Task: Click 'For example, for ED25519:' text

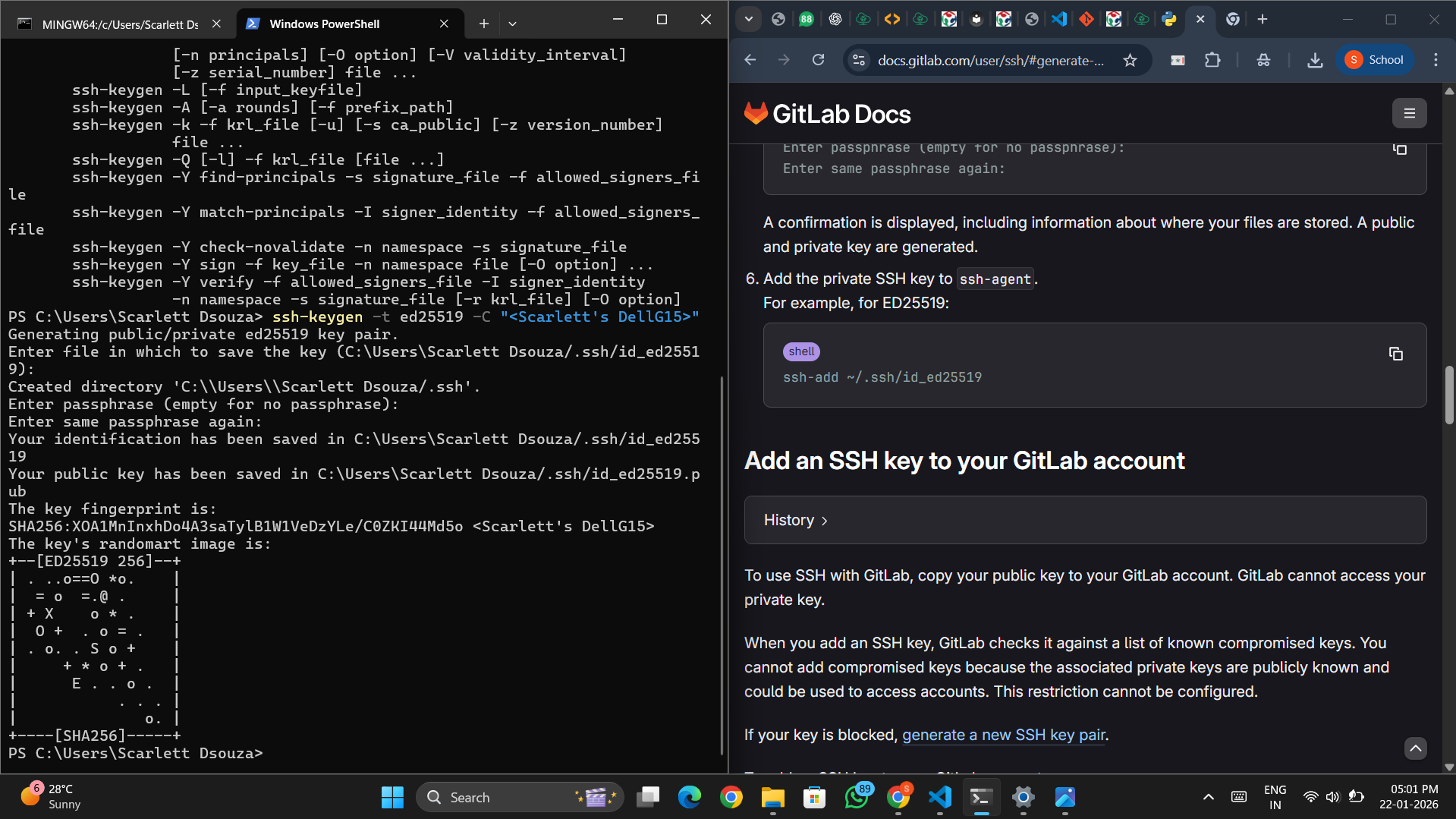Action: point(856,303)
